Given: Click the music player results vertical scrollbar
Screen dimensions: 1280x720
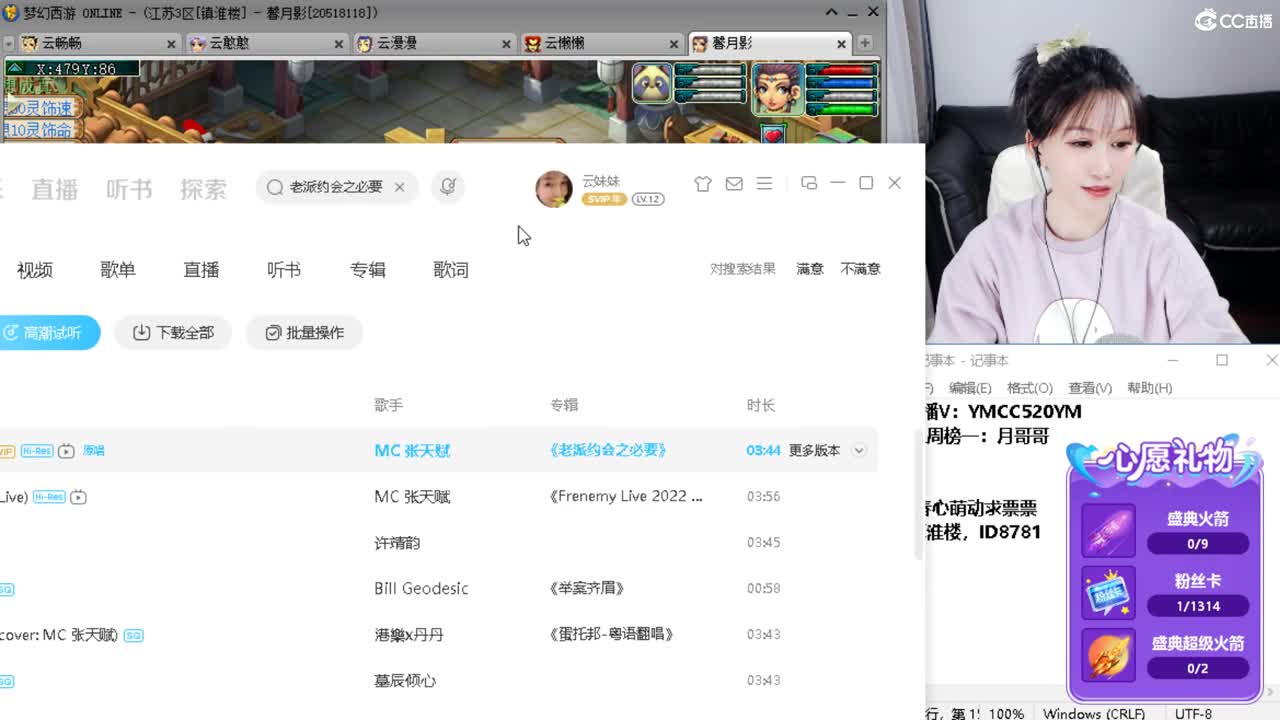Looking at the screenshot, I should tap(920, 495).
